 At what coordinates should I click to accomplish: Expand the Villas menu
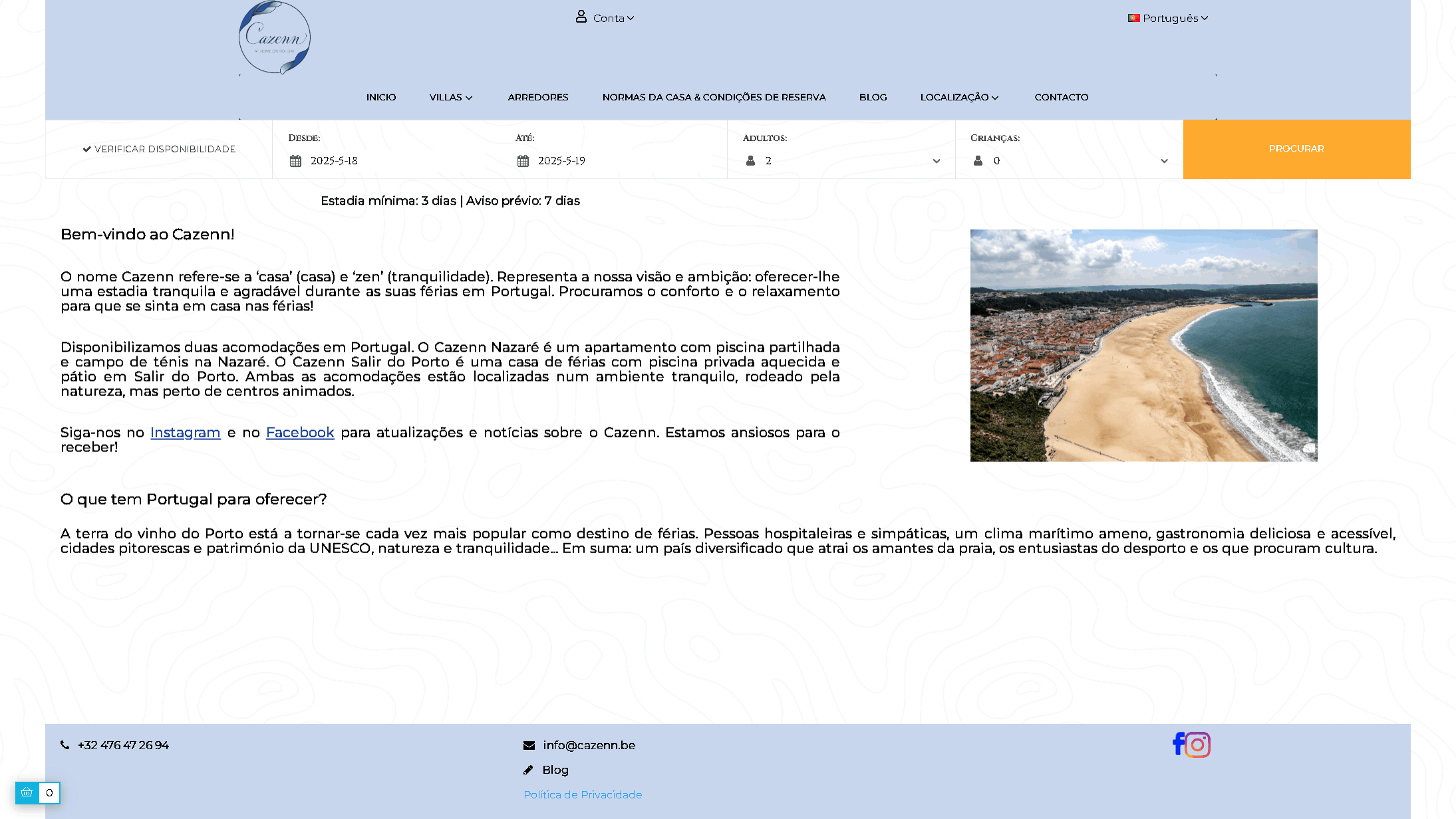click(x=450, y=97)
